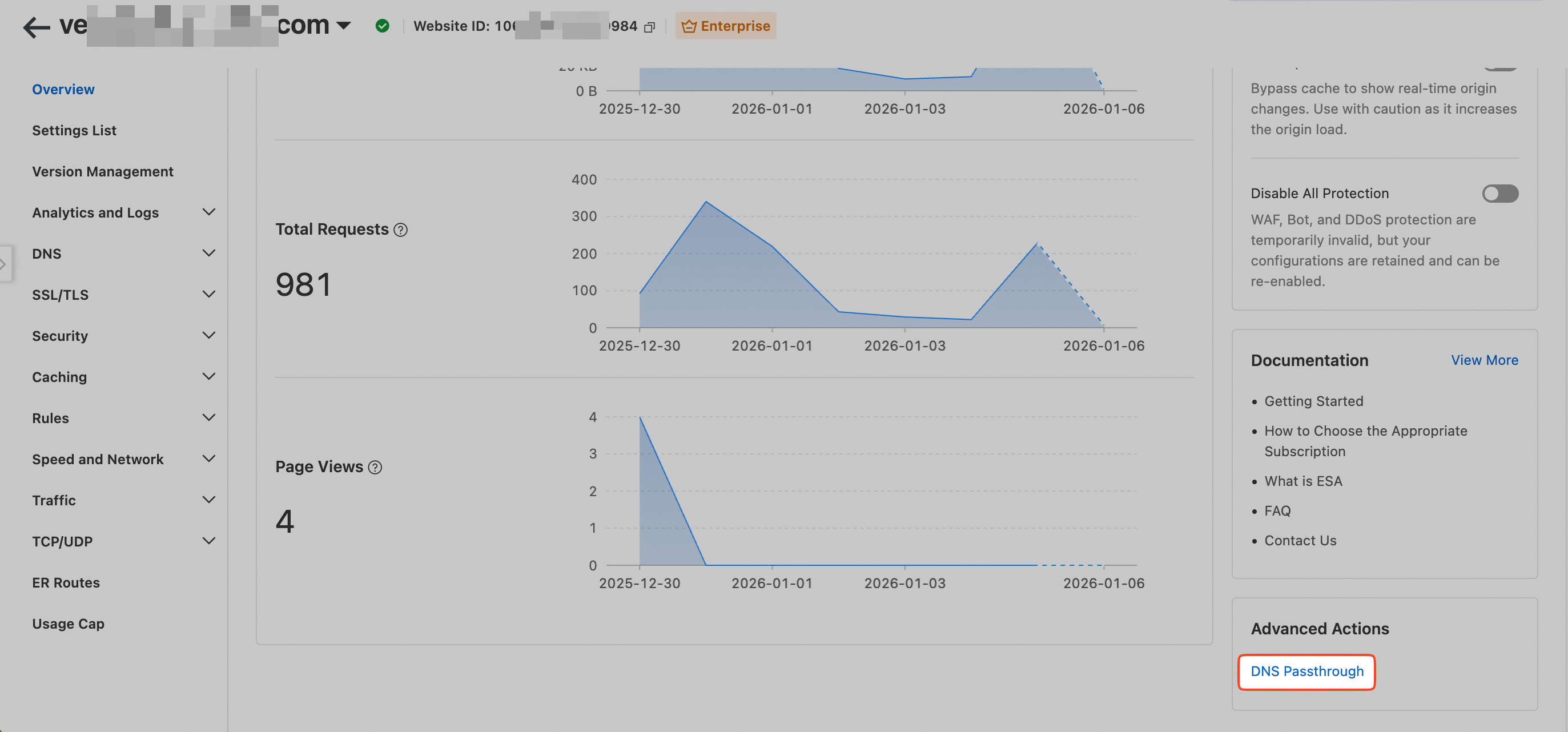Click the Enterprise plan badge
This screenshot has height=732, width=1568.
pos(726,26)
